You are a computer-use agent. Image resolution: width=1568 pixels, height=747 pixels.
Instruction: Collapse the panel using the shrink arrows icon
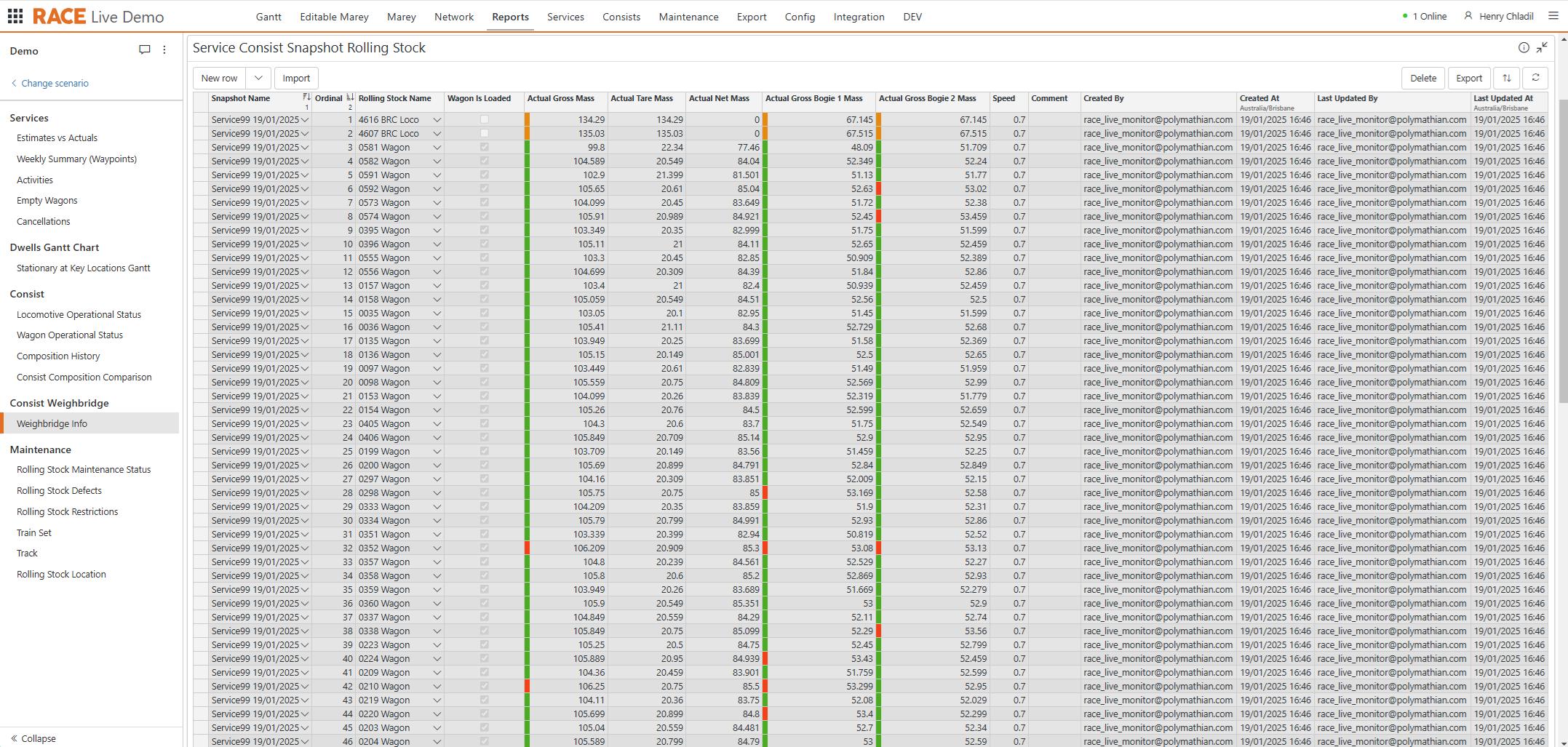[x=1542, y=48]
